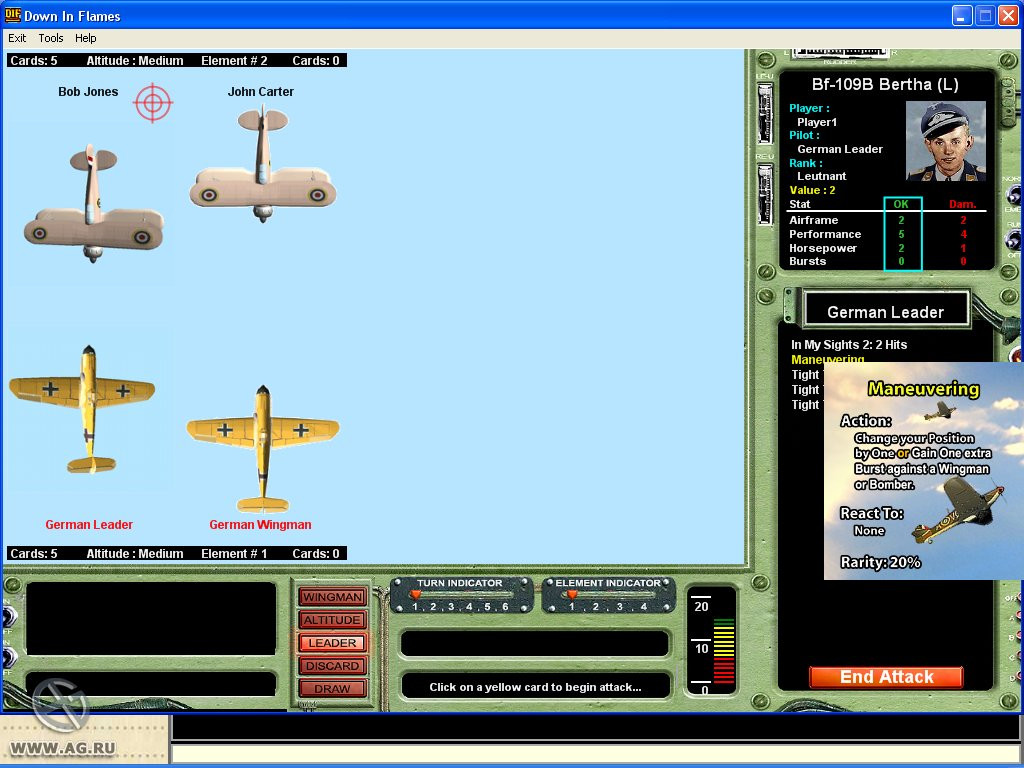1024x768 pixels.
Task: Click the Horsepower stat row label
Action: (823, 248)
